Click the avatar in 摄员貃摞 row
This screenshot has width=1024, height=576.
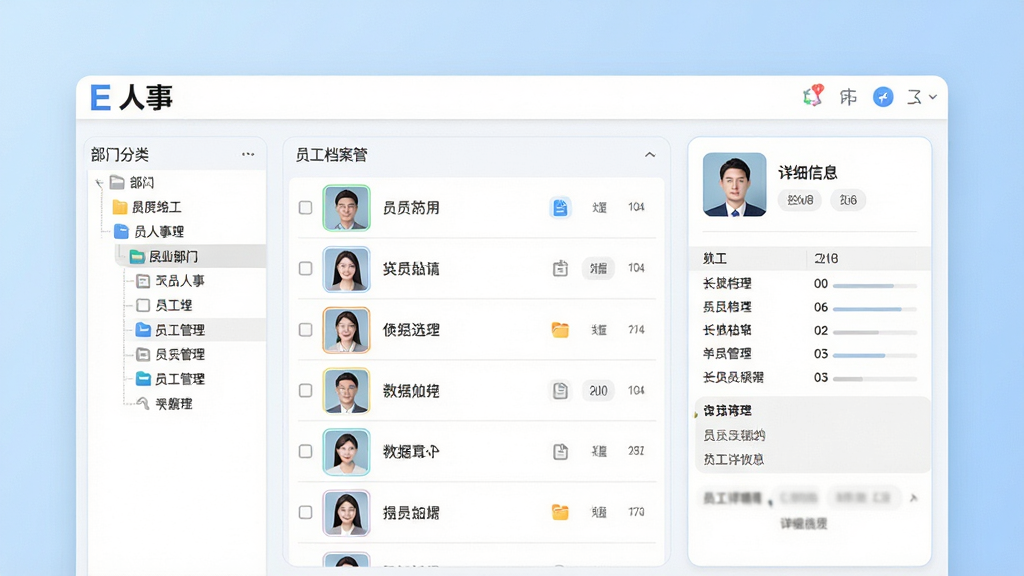pos(346,513)
